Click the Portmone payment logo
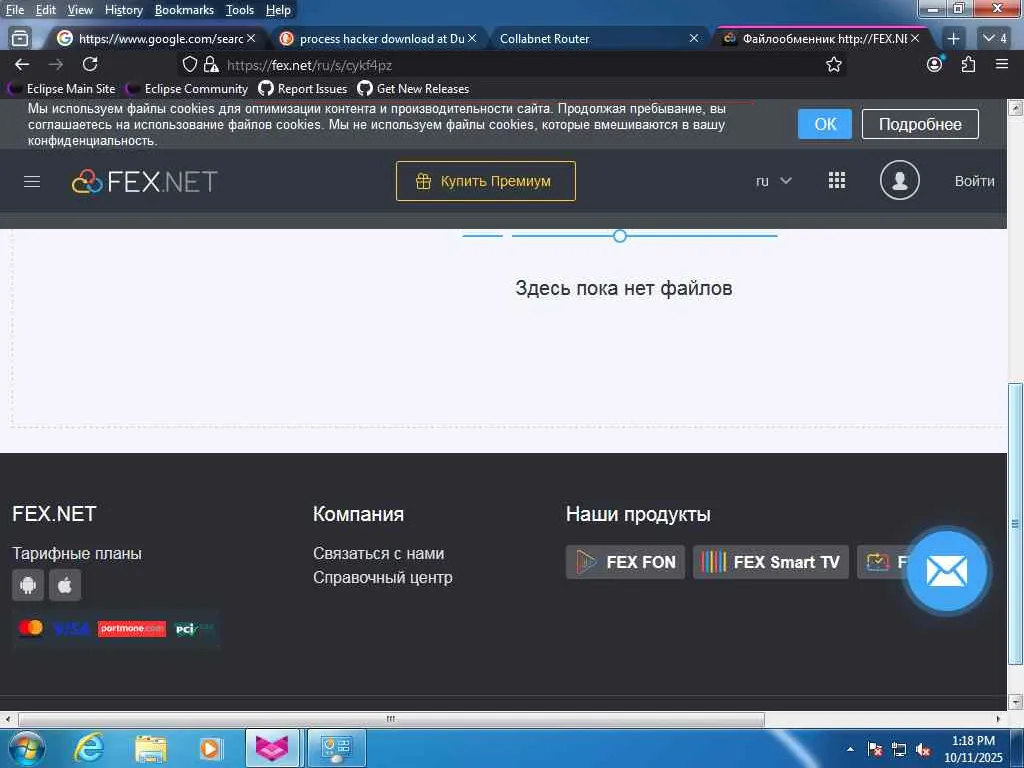The image size is (1024, 768). tap(132, 628)
